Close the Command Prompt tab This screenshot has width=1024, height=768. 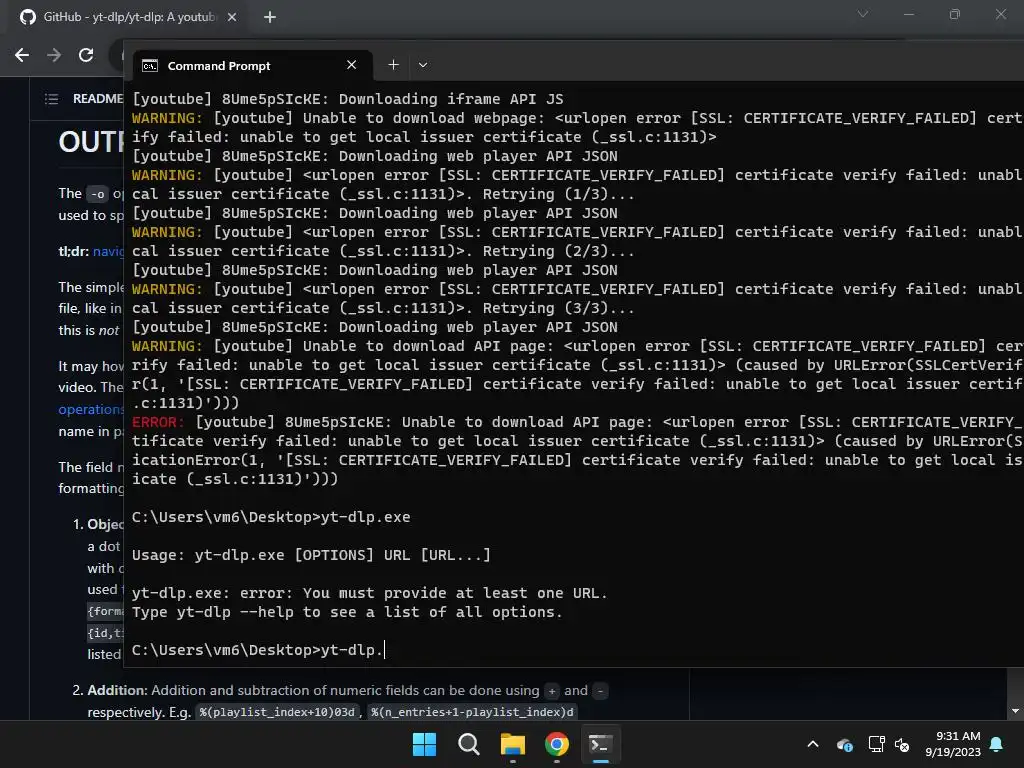pos(351,65)
